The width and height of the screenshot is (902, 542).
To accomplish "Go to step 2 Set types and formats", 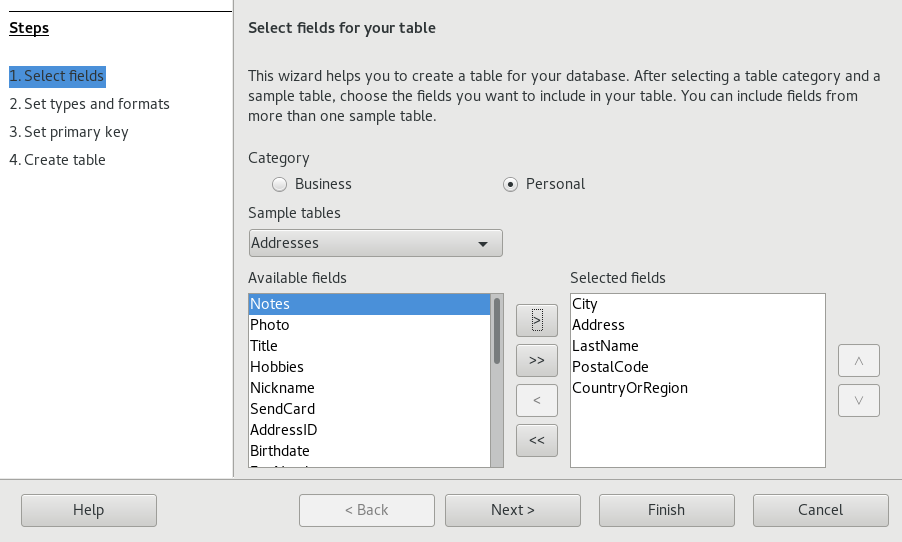I will [89, 104].
